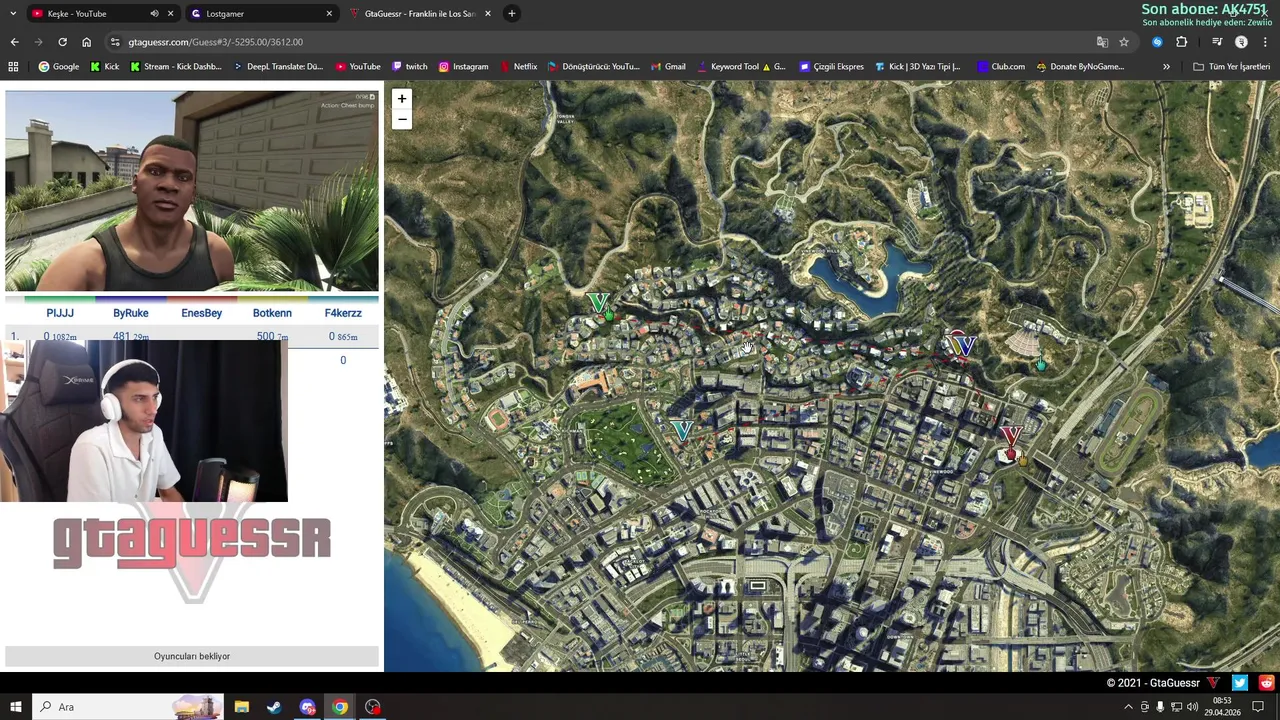This screenshot has width=1280, height=720.
Task: Click player name ByRuke in scoreboard
Action: (131, 313)
